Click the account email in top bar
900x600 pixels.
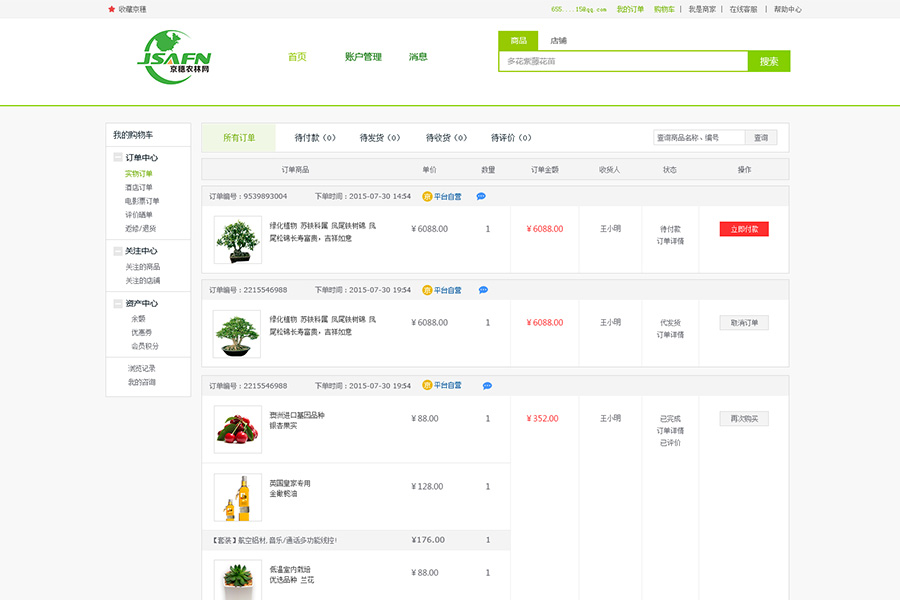tap(579, 9)
